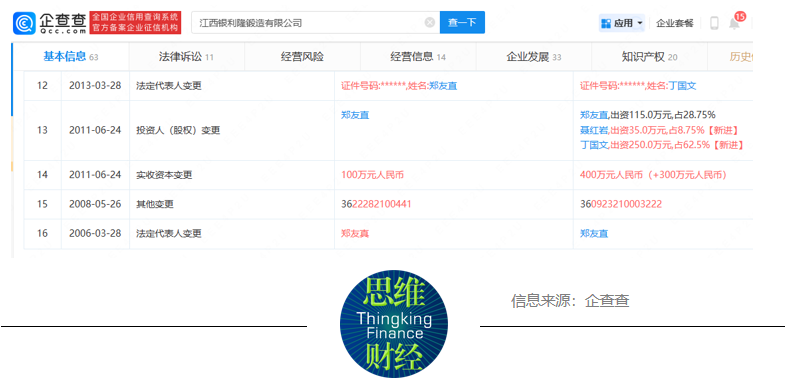This screenshot has height=387, width=785.
Task: Switch to the 企业发展 tab
Action: click(534, 57)
